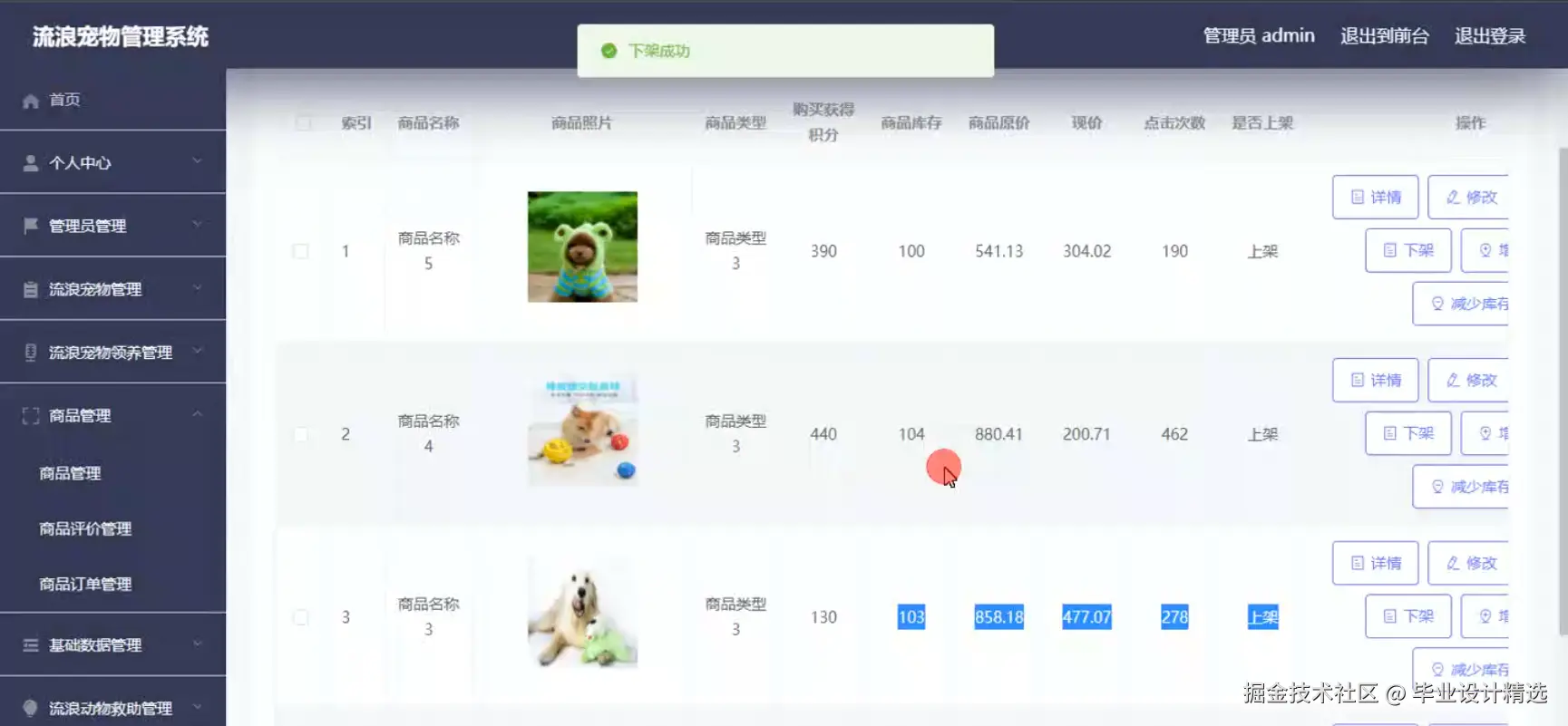The image size is (1568, 726).
Task: Select all rows with header checkbox
Action: click(x=304, y=123)
